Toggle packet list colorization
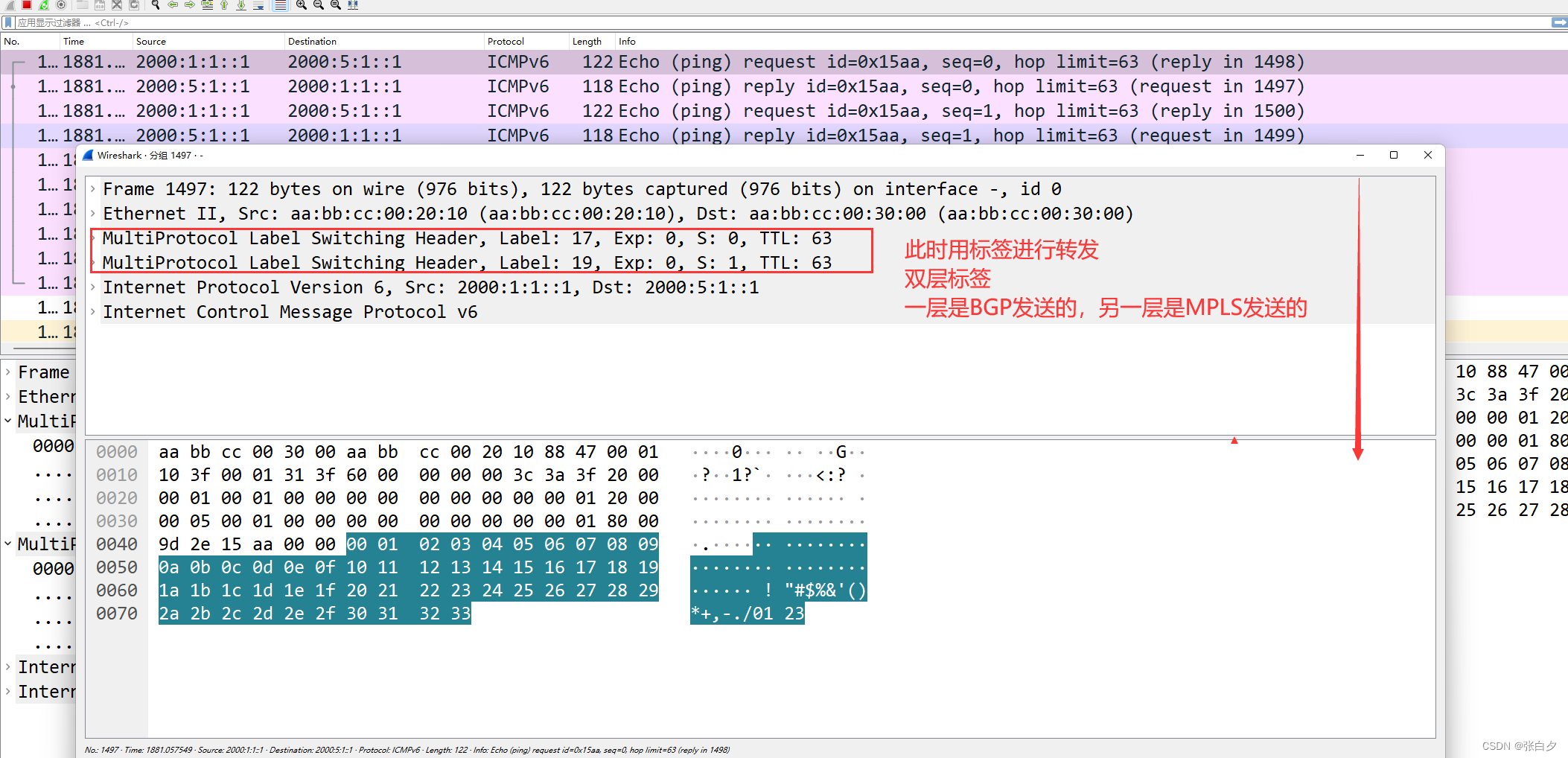Image resolution: width=1568 pixels, height=758 pixels. click(280, 4)
